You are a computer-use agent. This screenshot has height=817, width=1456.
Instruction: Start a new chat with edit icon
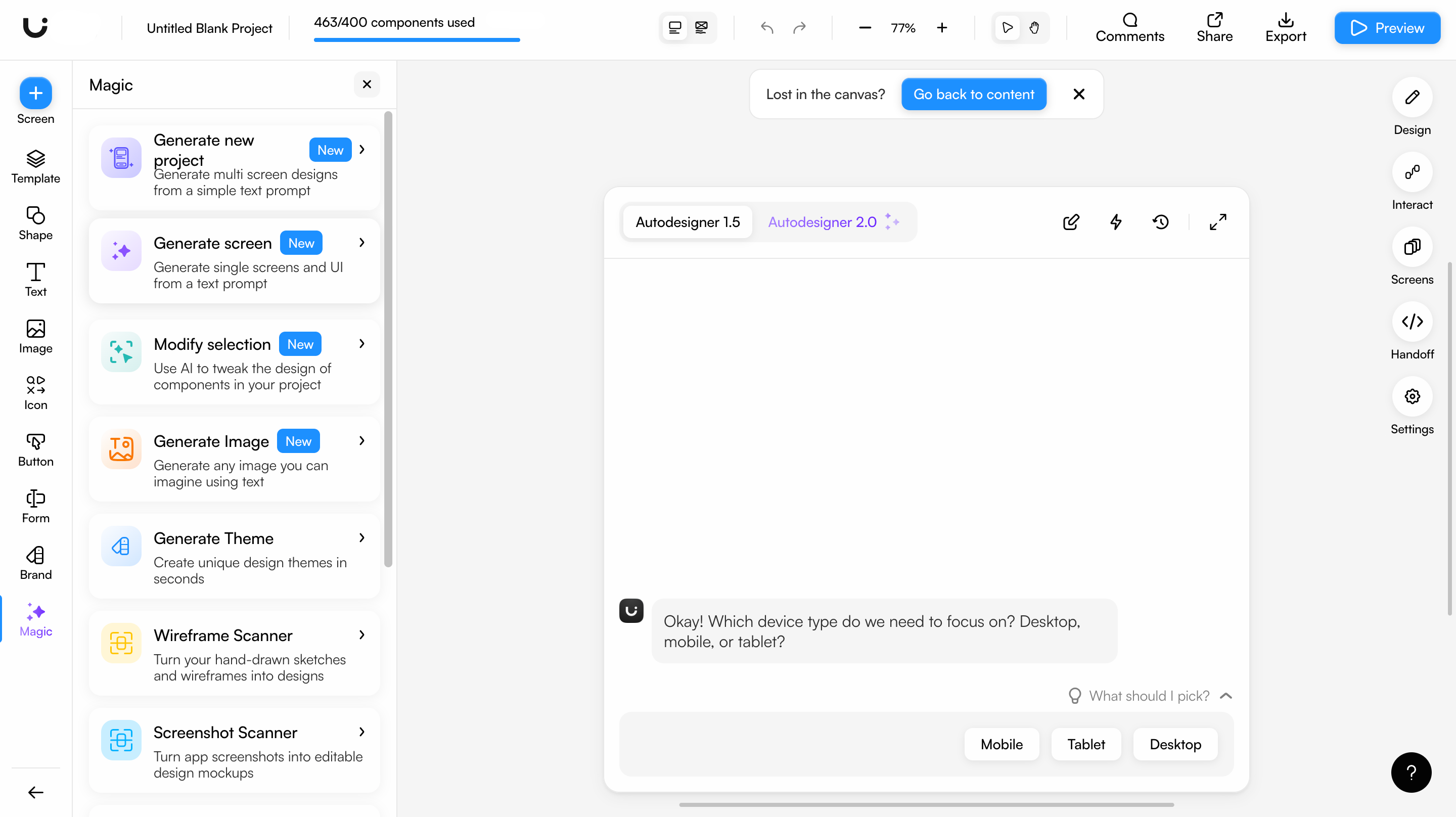pos(1071,221)
